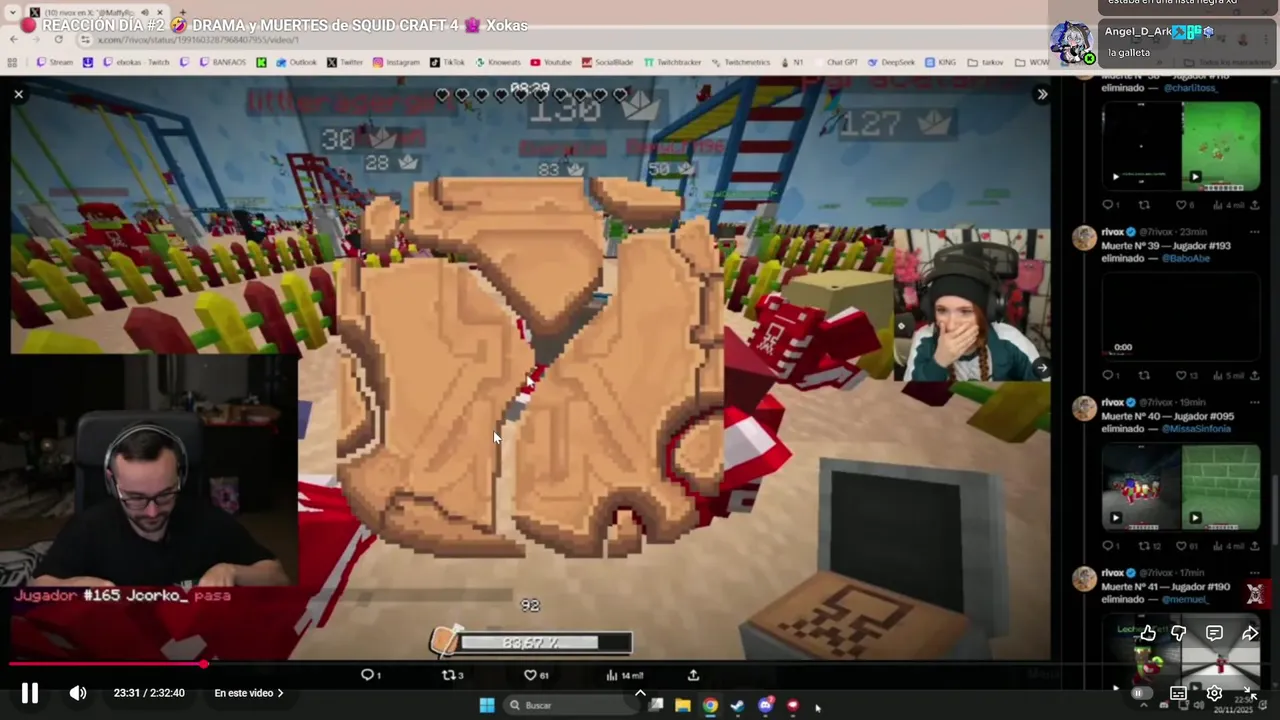Collapse the sidebar with the double-chevron icon
Viewport: 1280px width, 720px height.
[1042, 95]
